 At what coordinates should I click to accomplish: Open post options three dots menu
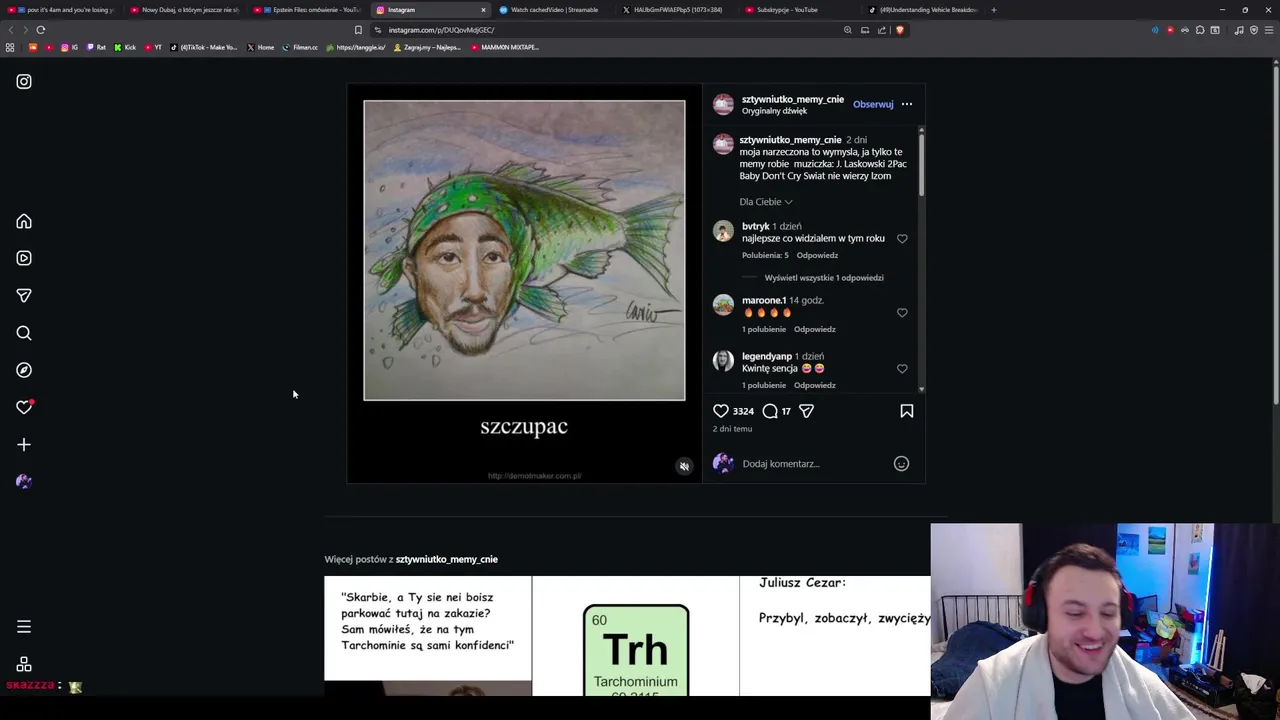click(907, 104)
